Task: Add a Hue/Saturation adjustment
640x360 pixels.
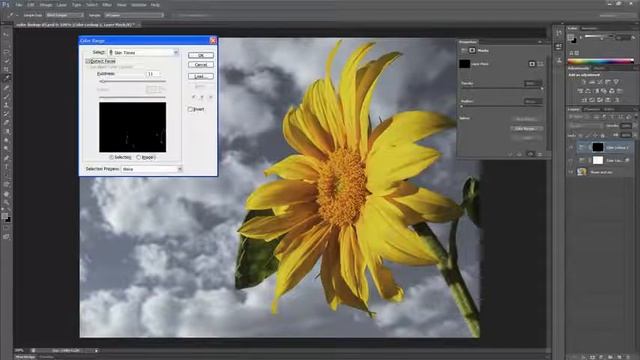Action: [580, 91]
